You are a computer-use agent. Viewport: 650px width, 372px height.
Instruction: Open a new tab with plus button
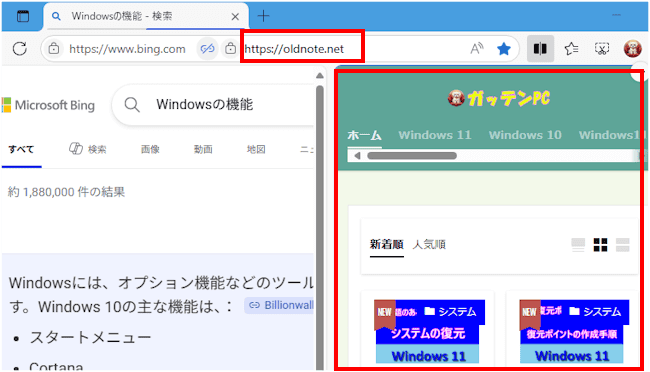point(263,16)
